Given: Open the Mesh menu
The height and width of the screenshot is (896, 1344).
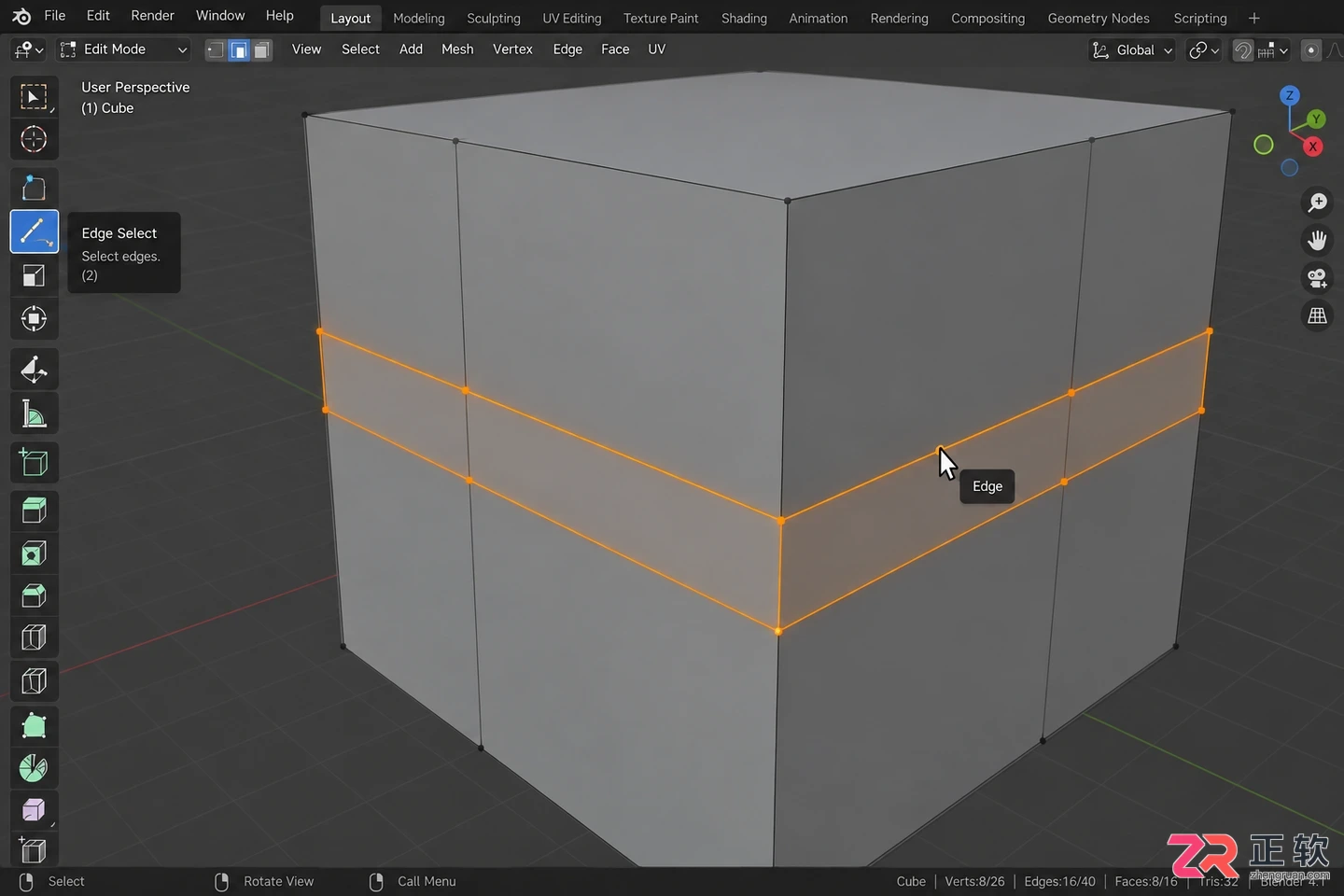Looking at the screenshot, I should tap(457, 49).
